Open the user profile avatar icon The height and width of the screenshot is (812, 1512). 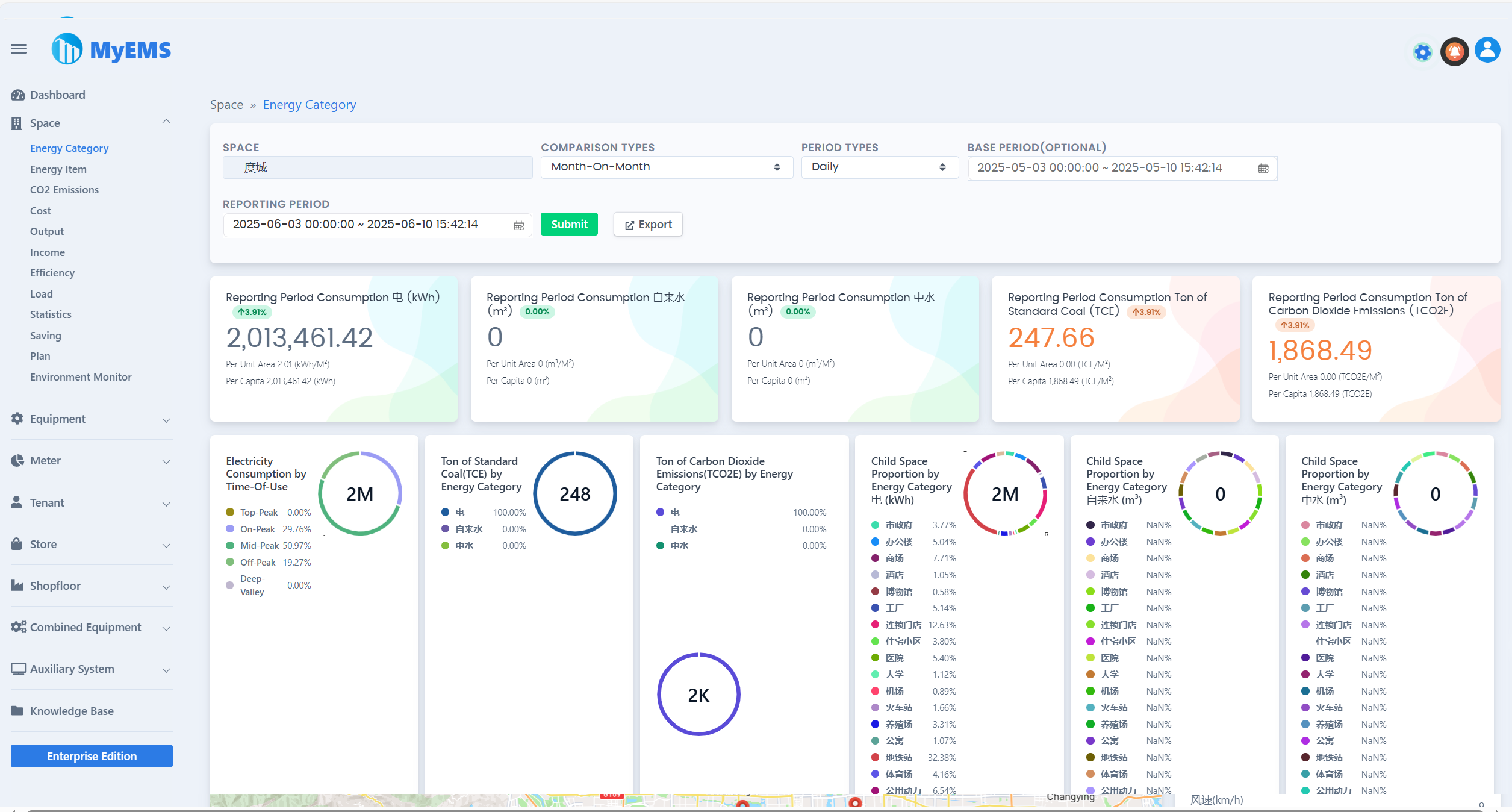[x=1487, y=50]
